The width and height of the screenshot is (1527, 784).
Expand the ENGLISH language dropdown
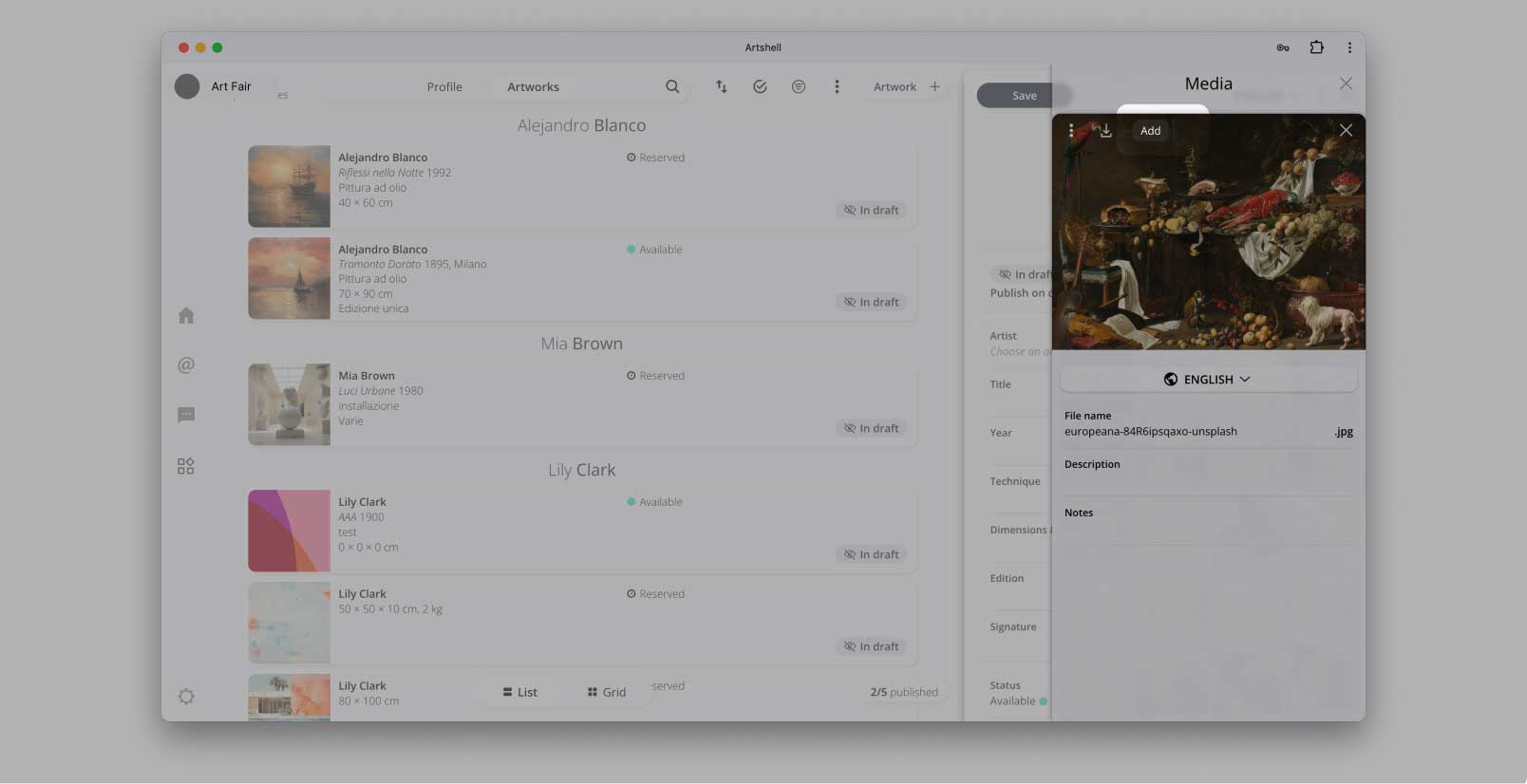(x=1208, y=380)
